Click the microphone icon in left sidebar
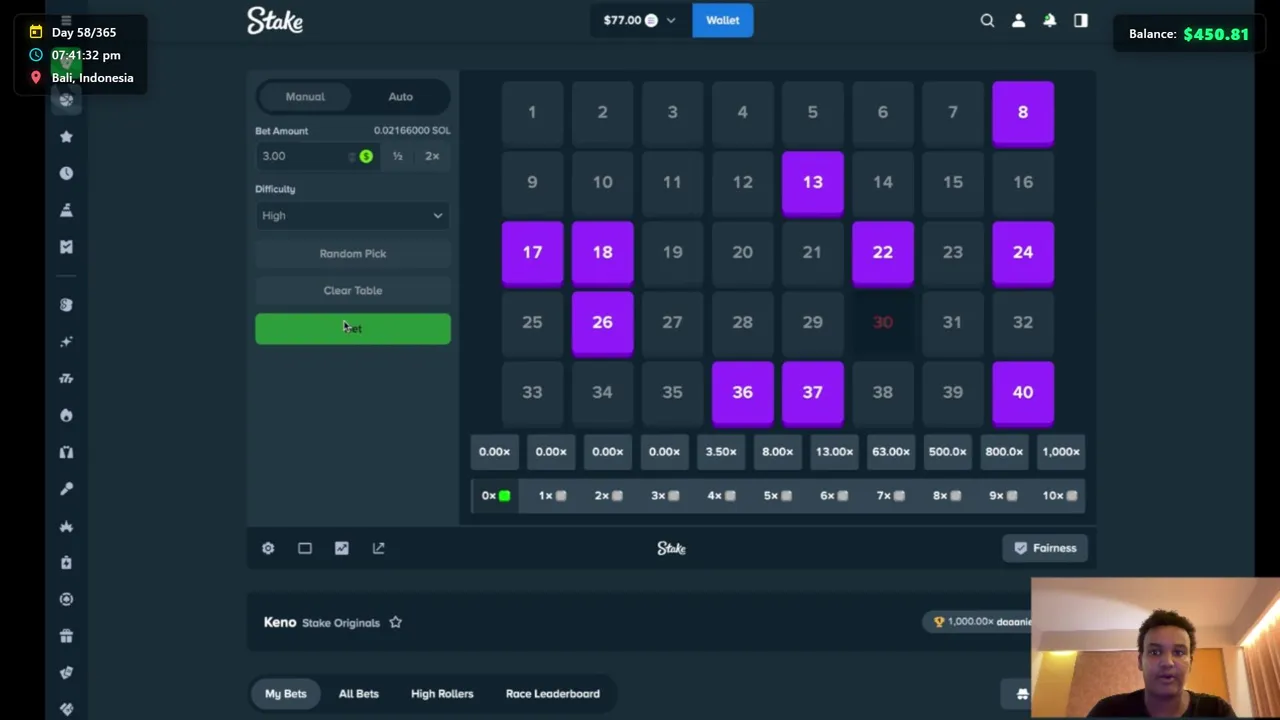 coord(66,489)
